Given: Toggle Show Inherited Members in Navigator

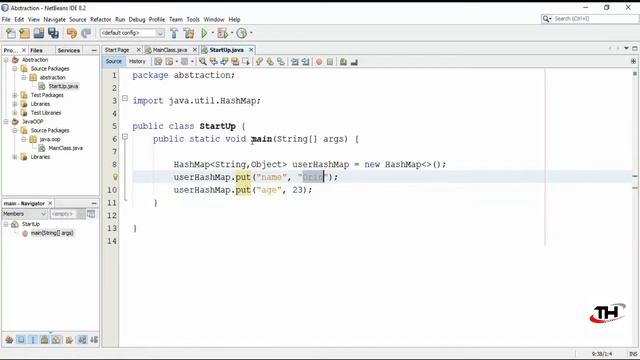Looking at the screenshot, I should tap(9, 340).
